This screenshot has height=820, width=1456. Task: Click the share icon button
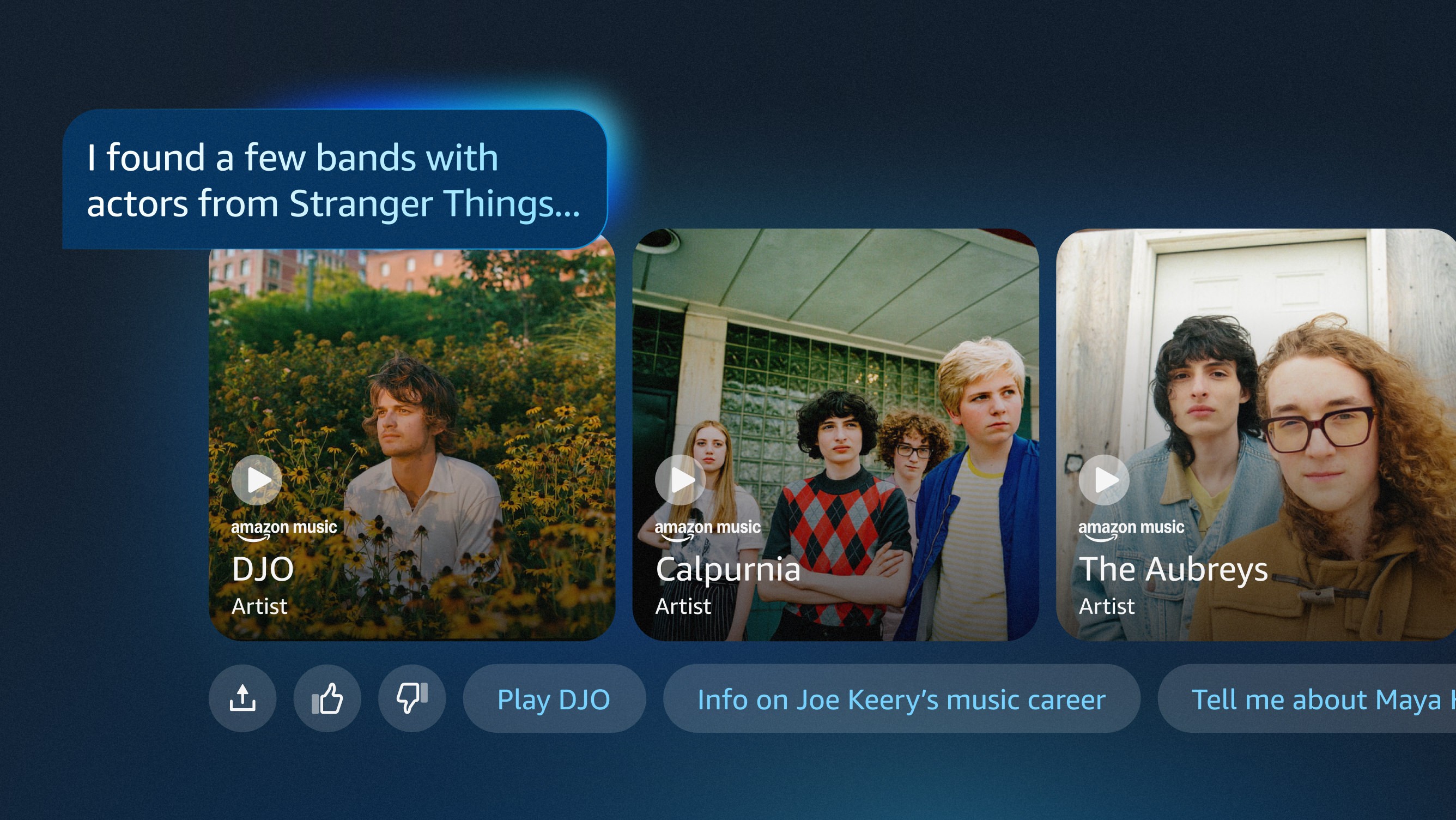point(242,698)
